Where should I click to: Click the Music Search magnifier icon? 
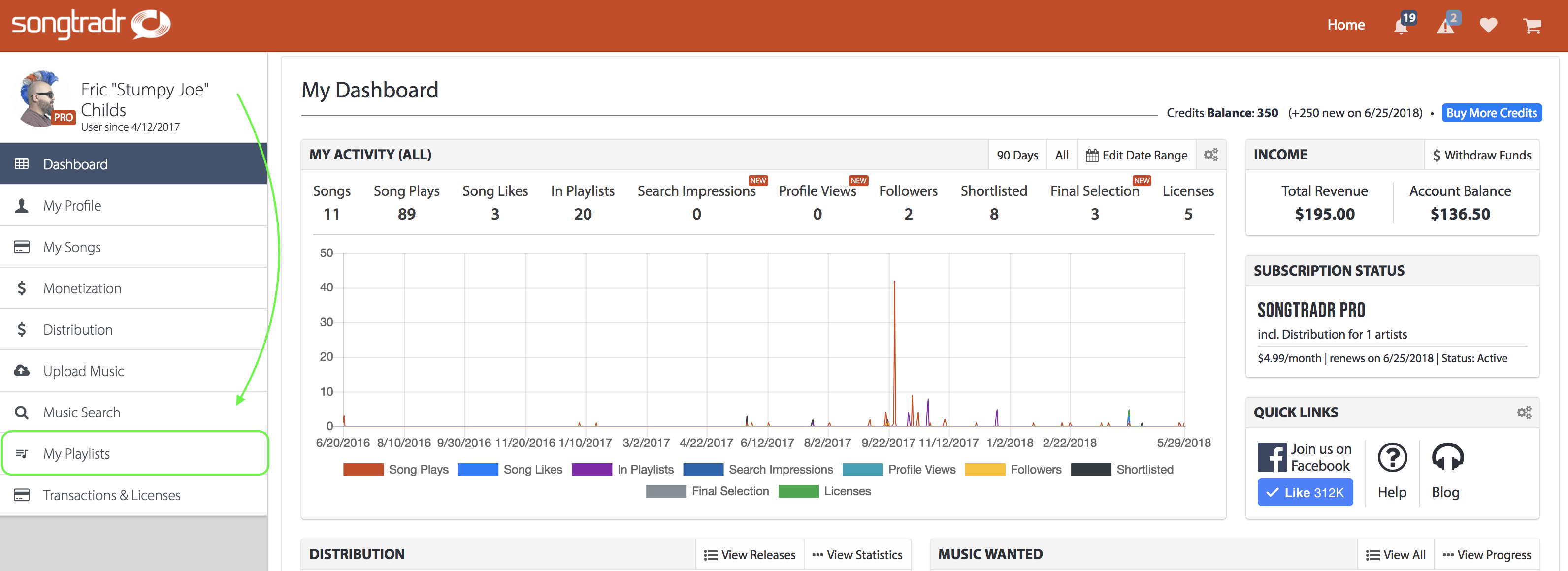tap(22, 412)
